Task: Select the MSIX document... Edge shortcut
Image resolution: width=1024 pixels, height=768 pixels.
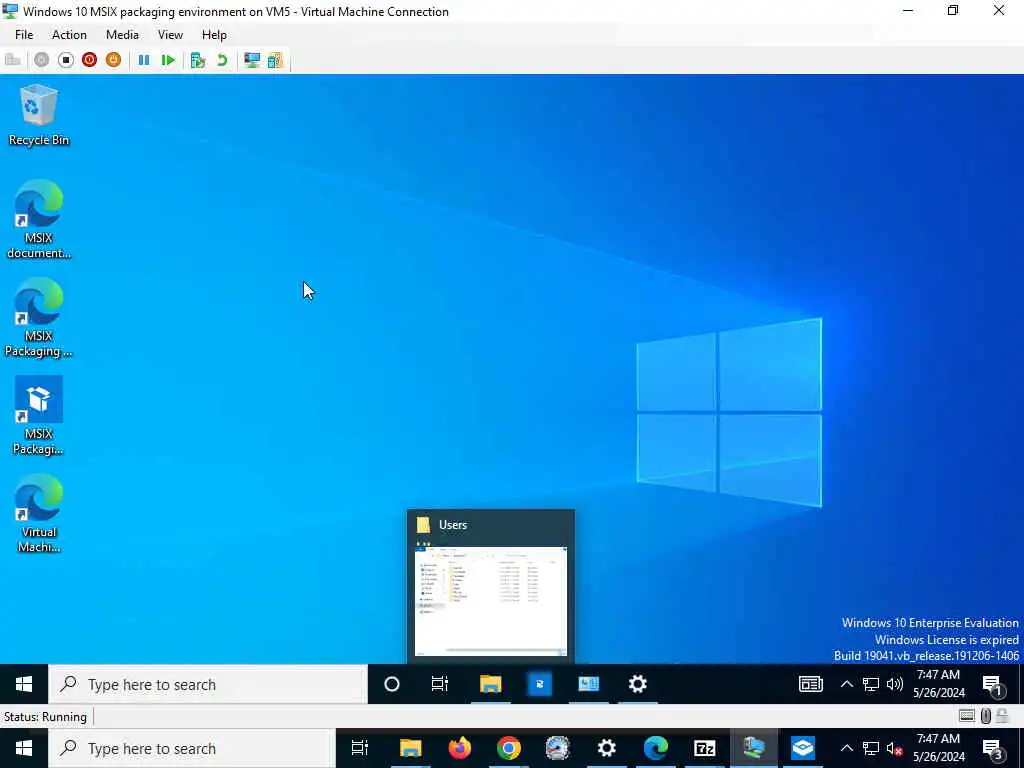Action: click(39, 219)
